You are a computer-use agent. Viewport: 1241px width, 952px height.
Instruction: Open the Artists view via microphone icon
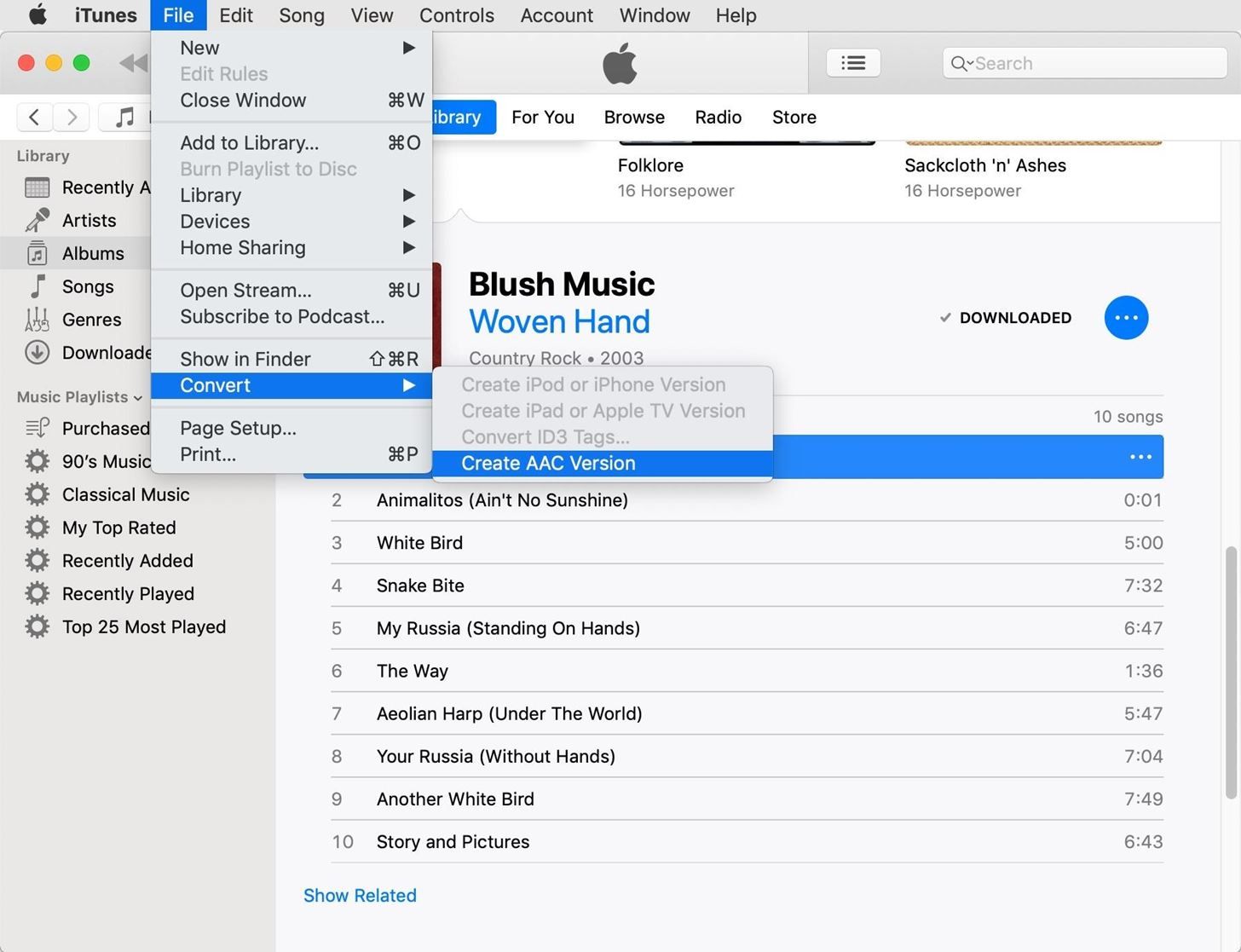coord(38,220)
